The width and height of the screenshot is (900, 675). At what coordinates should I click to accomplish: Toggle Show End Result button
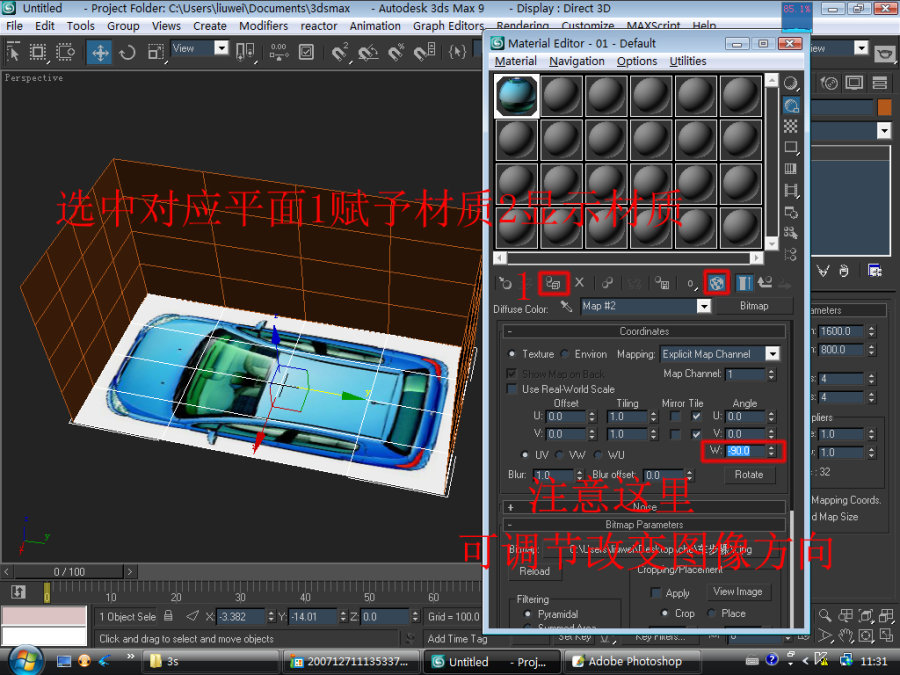744,283
